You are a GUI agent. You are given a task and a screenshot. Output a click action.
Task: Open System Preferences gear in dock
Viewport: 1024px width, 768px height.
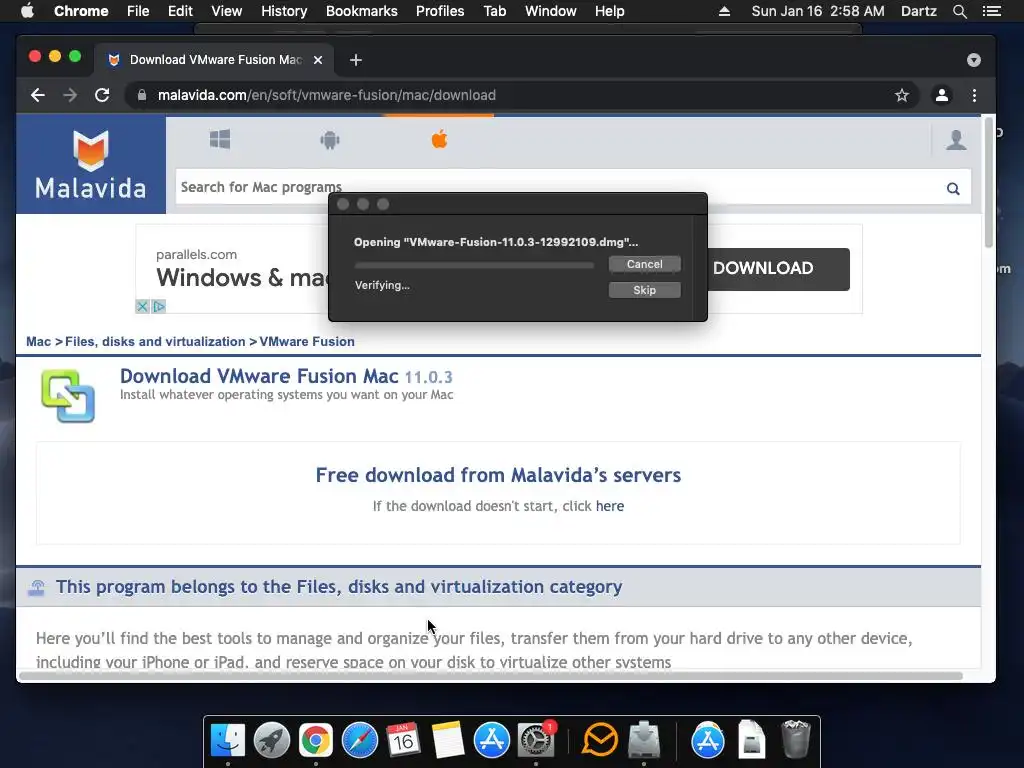(x=536, y=740)
